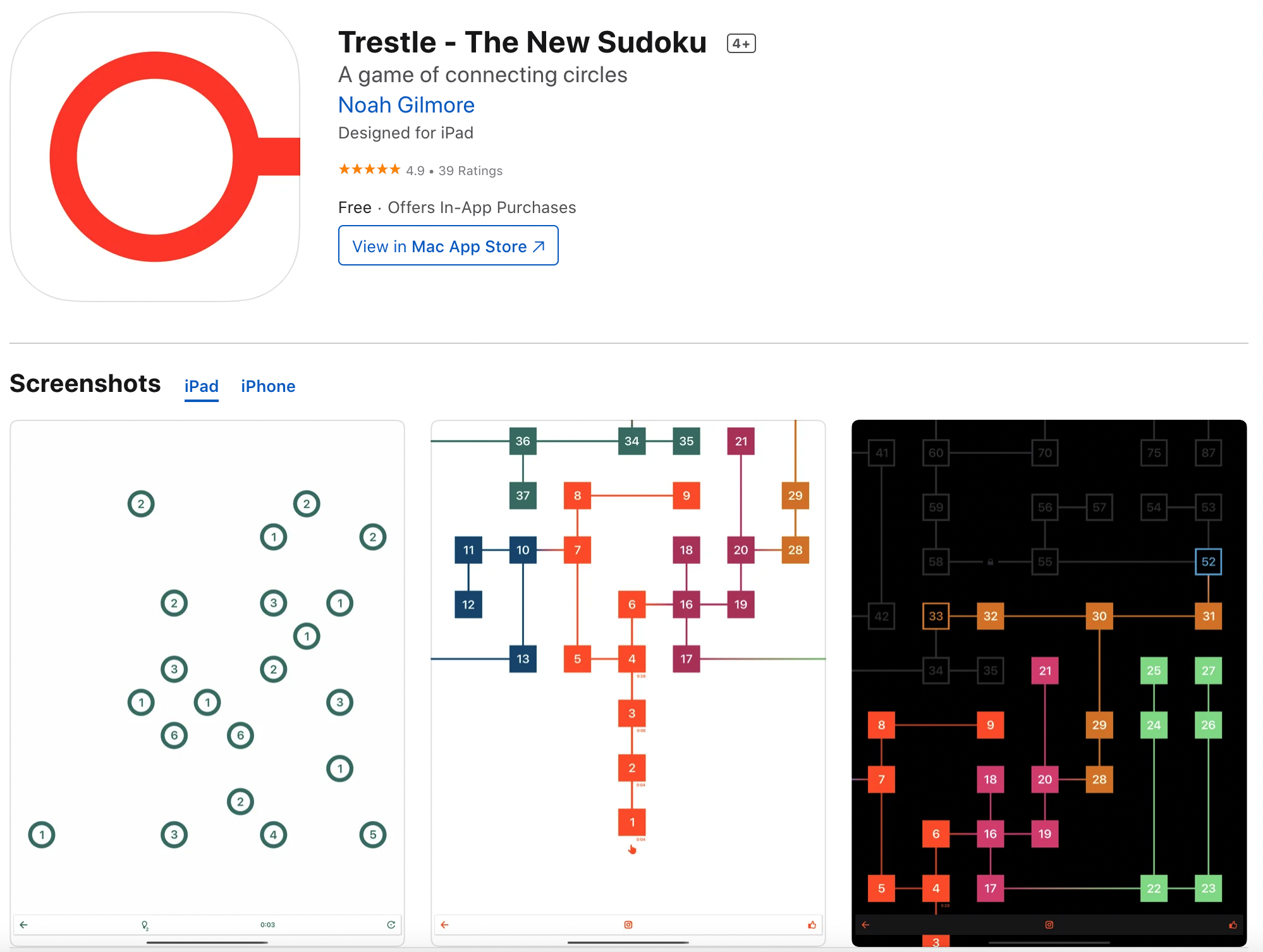Click the red back arrow in second screenshot
This screenshot has width=1263, height=952.
coord(444,925)
